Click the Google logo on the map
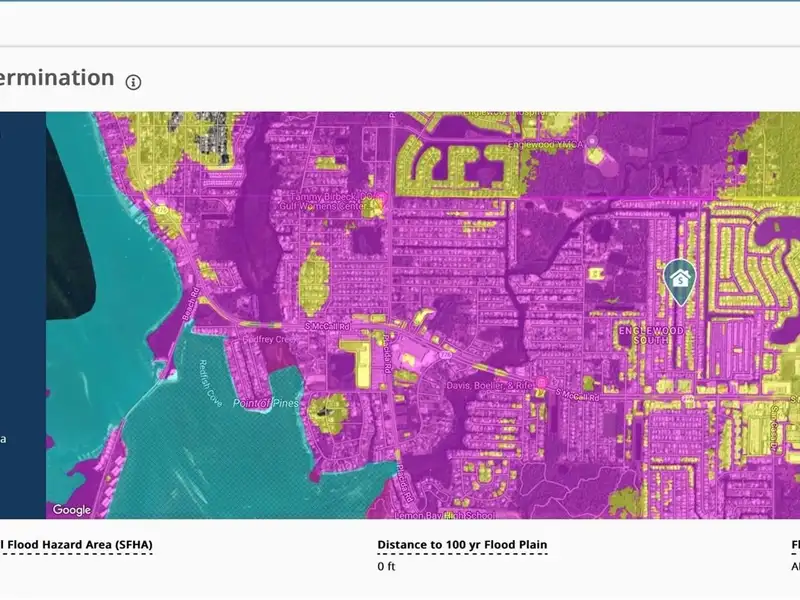The image size is (800, 600). tap(72, 510)
